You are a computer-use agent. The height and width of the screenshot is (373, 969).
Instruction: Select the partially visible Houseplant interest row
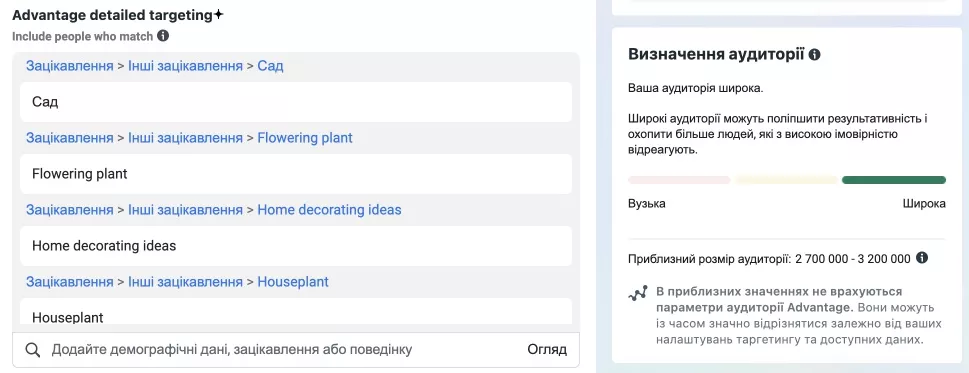(296, 311)
